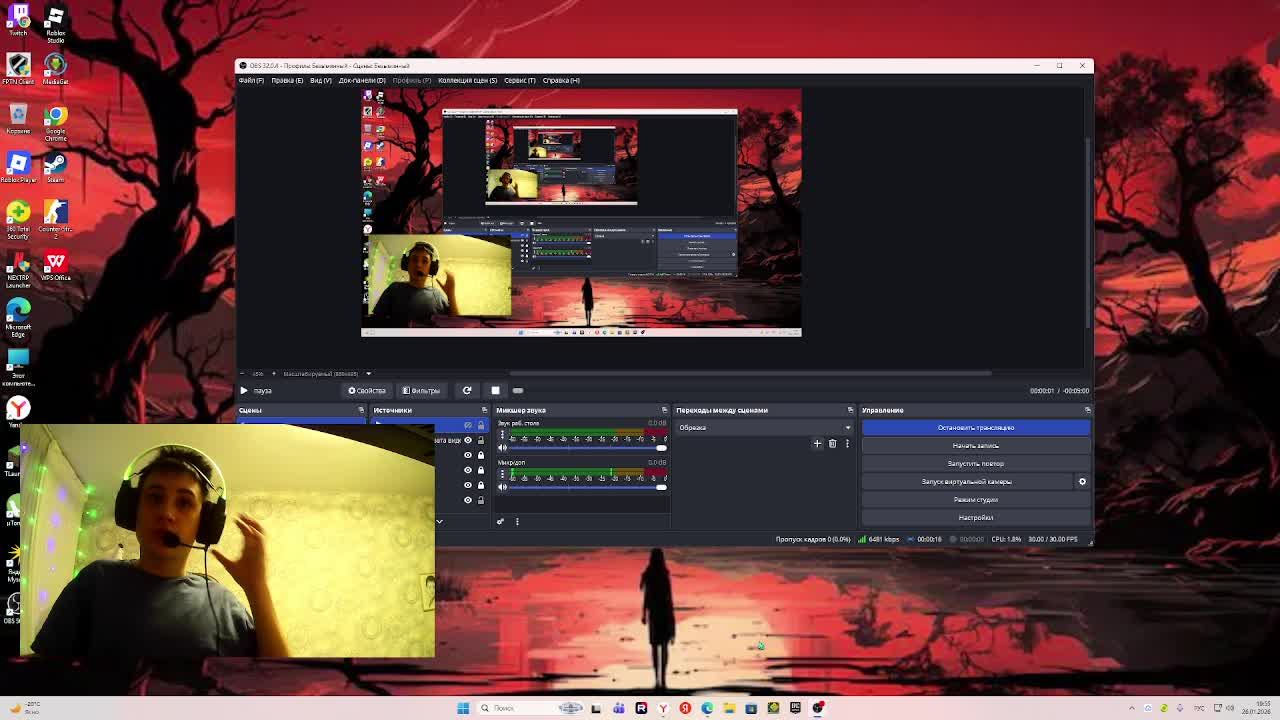
Task: Adjust the Desktop Audio volume slider
Action: click(588, 447)
